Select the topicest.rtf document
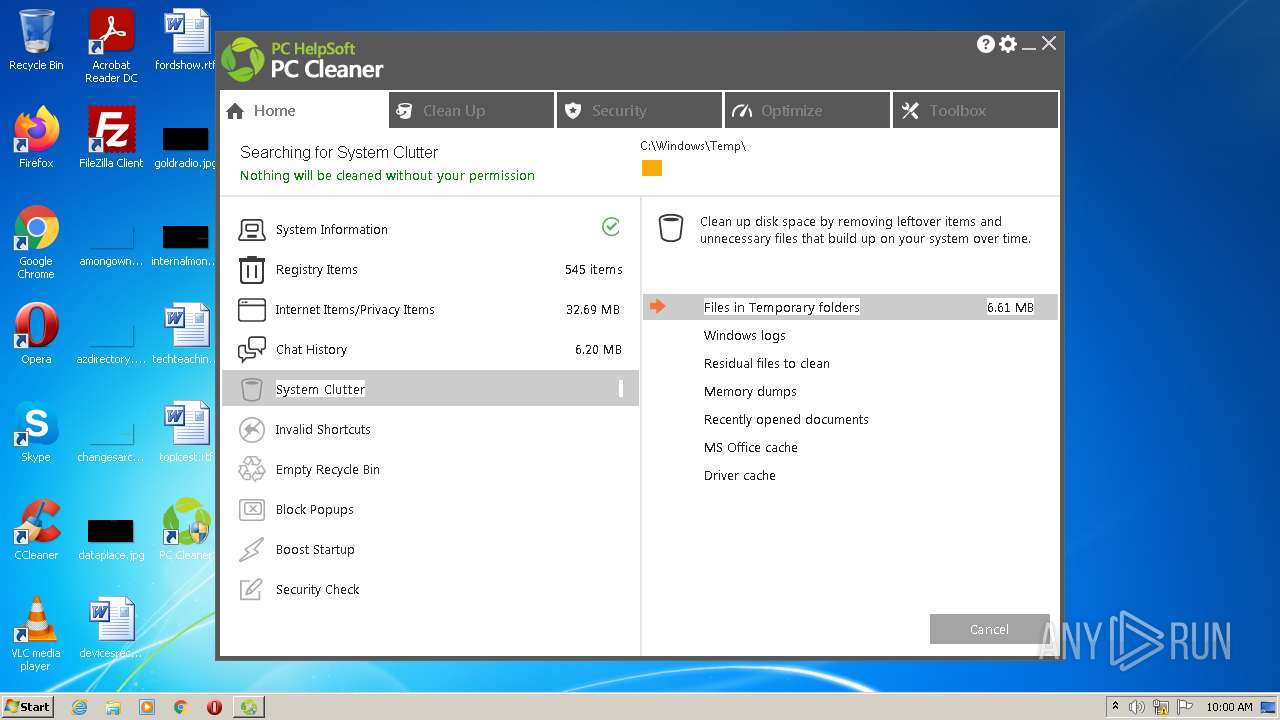The width and height of the screenshot is (1280, 720). [x=186, y=431]
